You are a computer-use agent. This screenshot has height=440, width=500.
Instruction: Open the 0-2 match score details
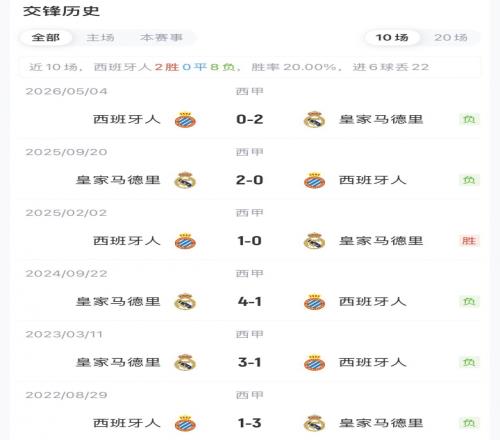click(250, 119)
